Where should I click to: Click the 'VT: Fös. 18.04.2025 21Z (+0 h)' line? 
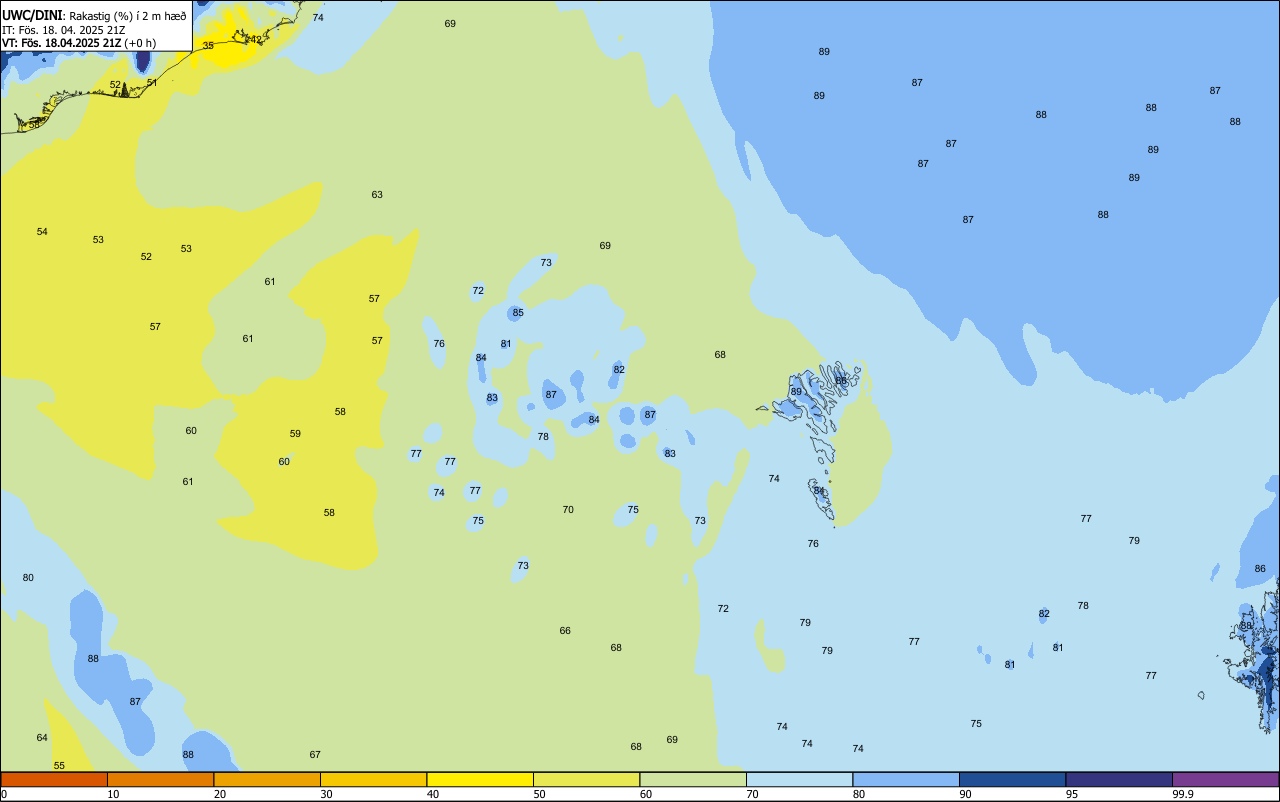click(x=79, y=43)
